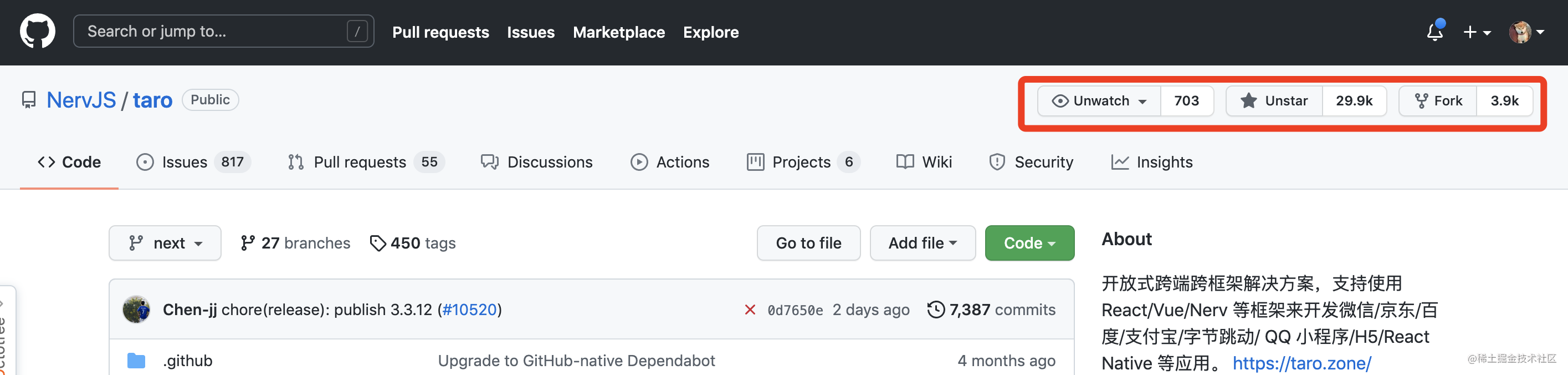Screen dimensions: 1568x375
Task: Open the Chen-jj author link
Action: [x=190, y=310]
